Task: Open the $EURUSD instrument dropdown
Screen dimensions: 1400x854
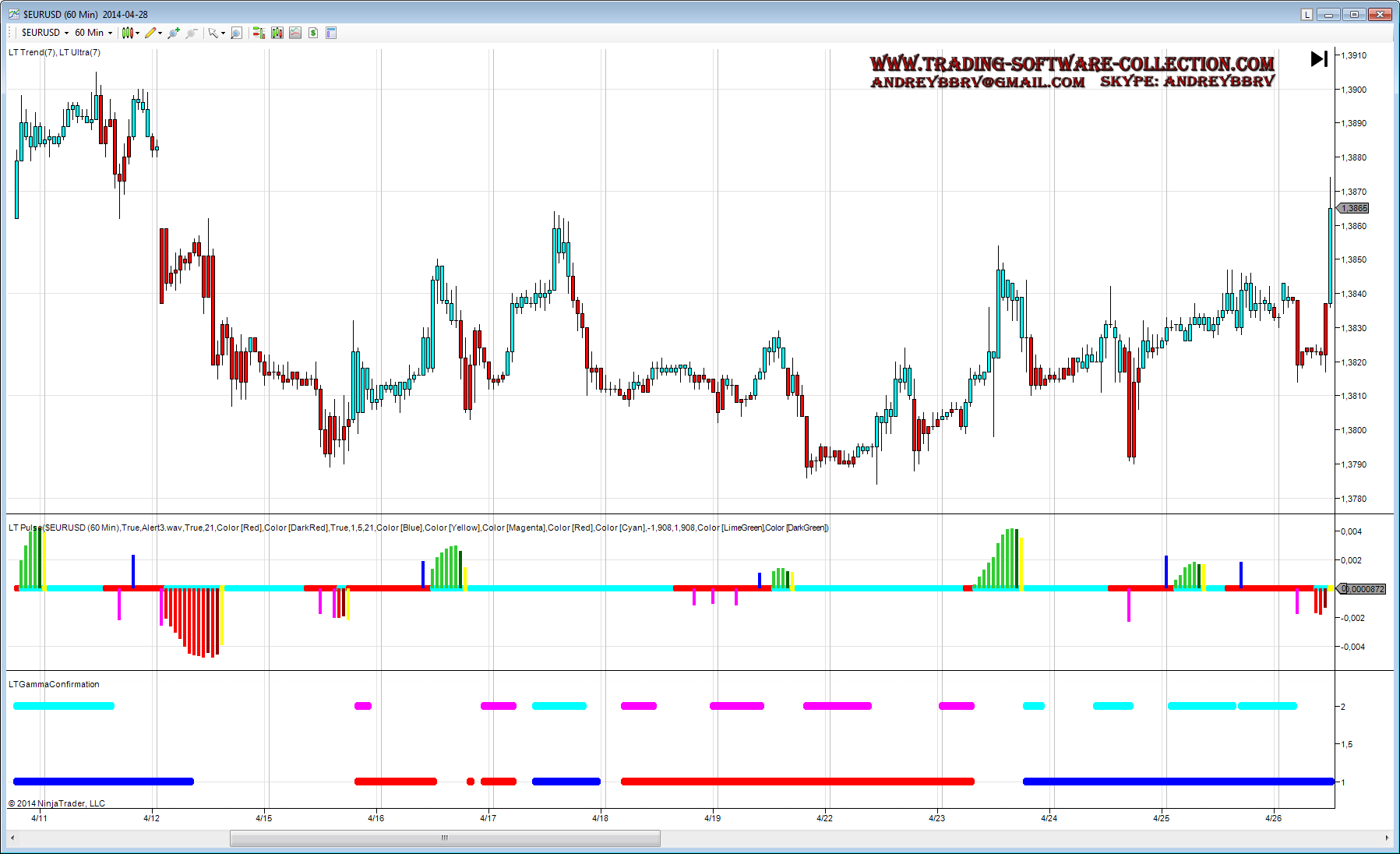Action: pyautogui.click(x=45, y=33)
